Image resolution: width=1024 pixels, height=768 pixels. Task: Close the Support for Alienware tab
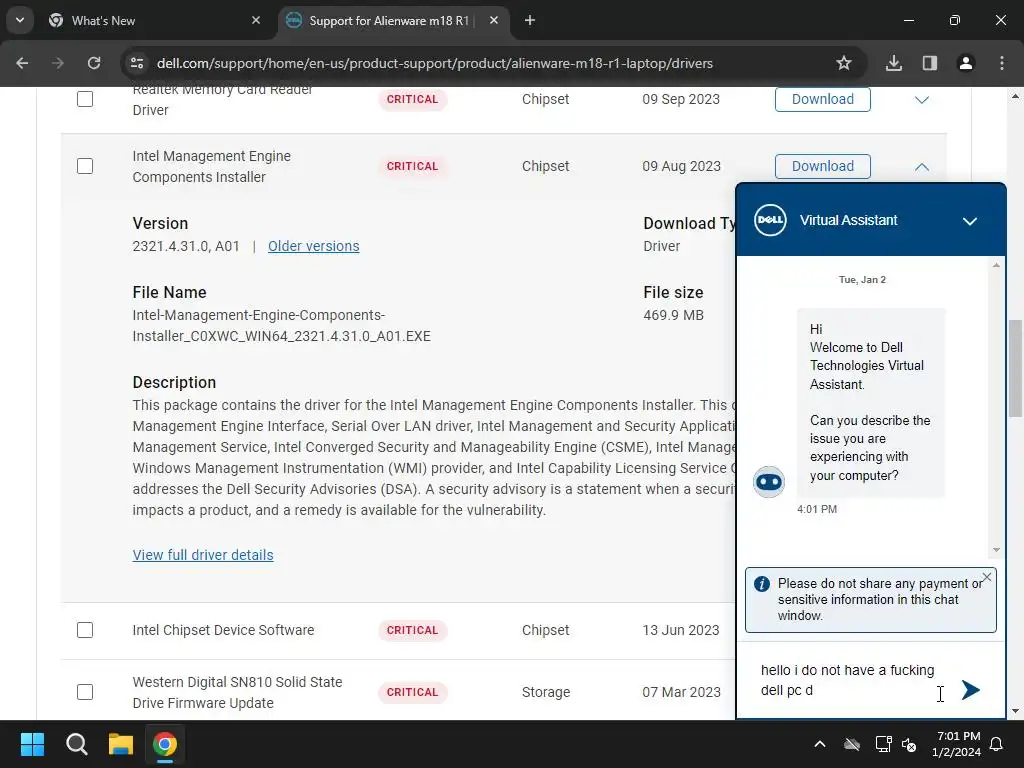494,21
